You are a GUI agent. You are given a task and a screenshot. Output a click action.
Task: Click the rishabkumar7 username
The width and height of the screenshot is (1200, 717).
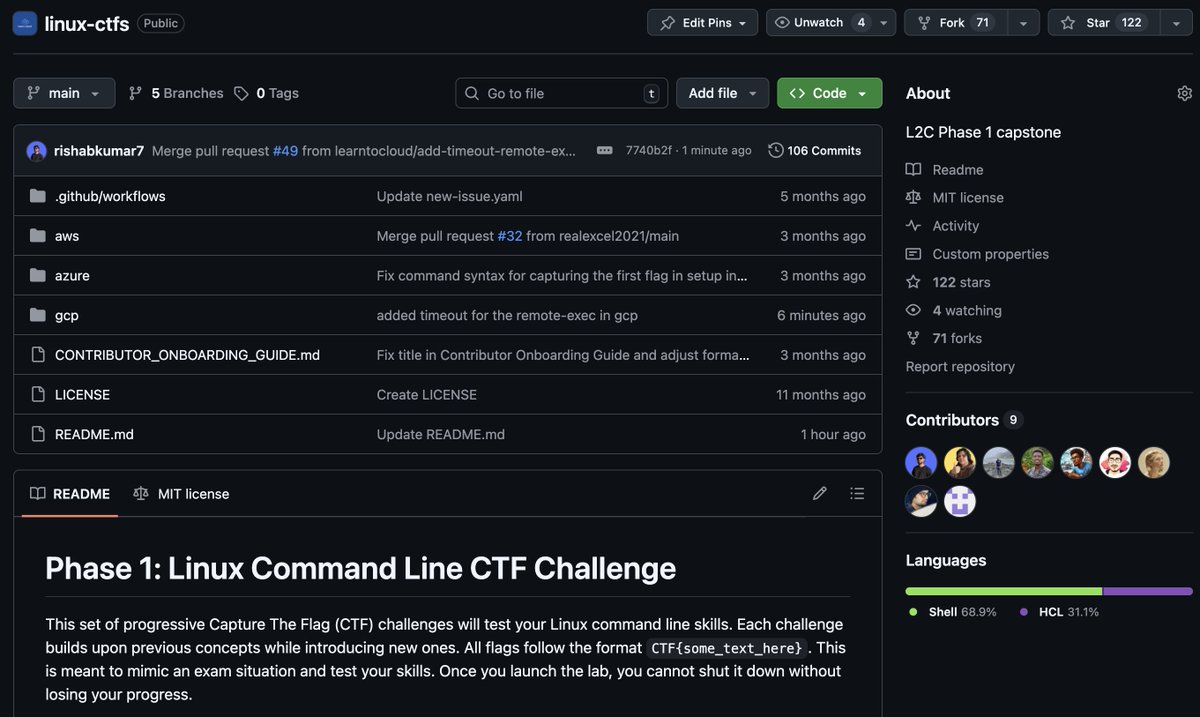click(99, 151)
